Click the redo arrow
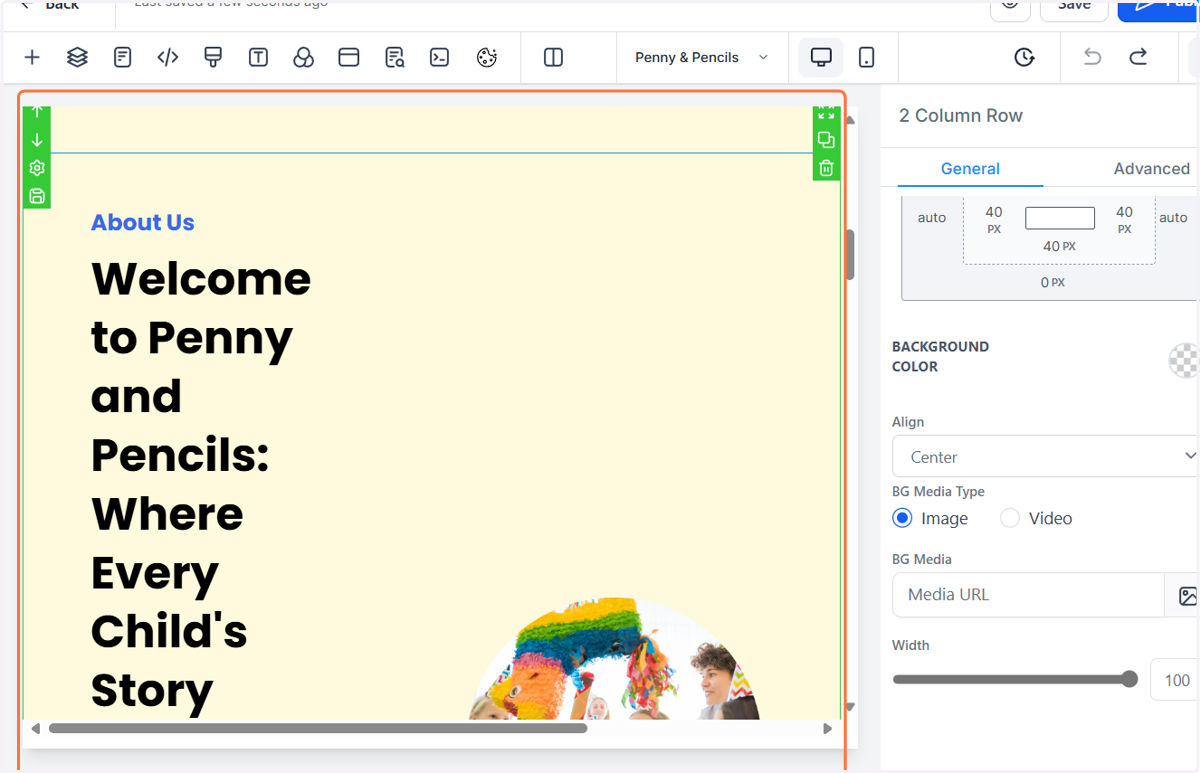 [1138, 57]
